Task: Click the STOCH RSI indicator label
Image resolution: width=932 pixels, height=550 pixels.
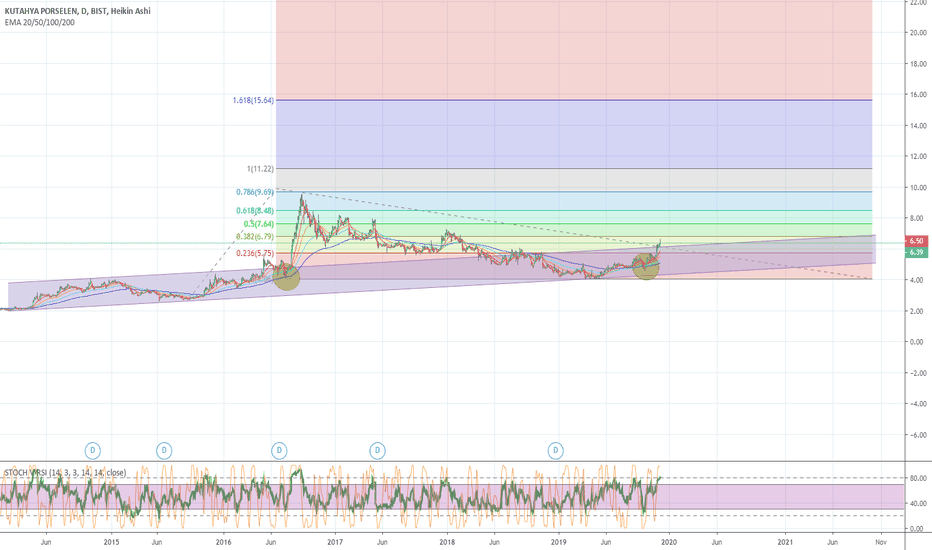Action: 65,473
